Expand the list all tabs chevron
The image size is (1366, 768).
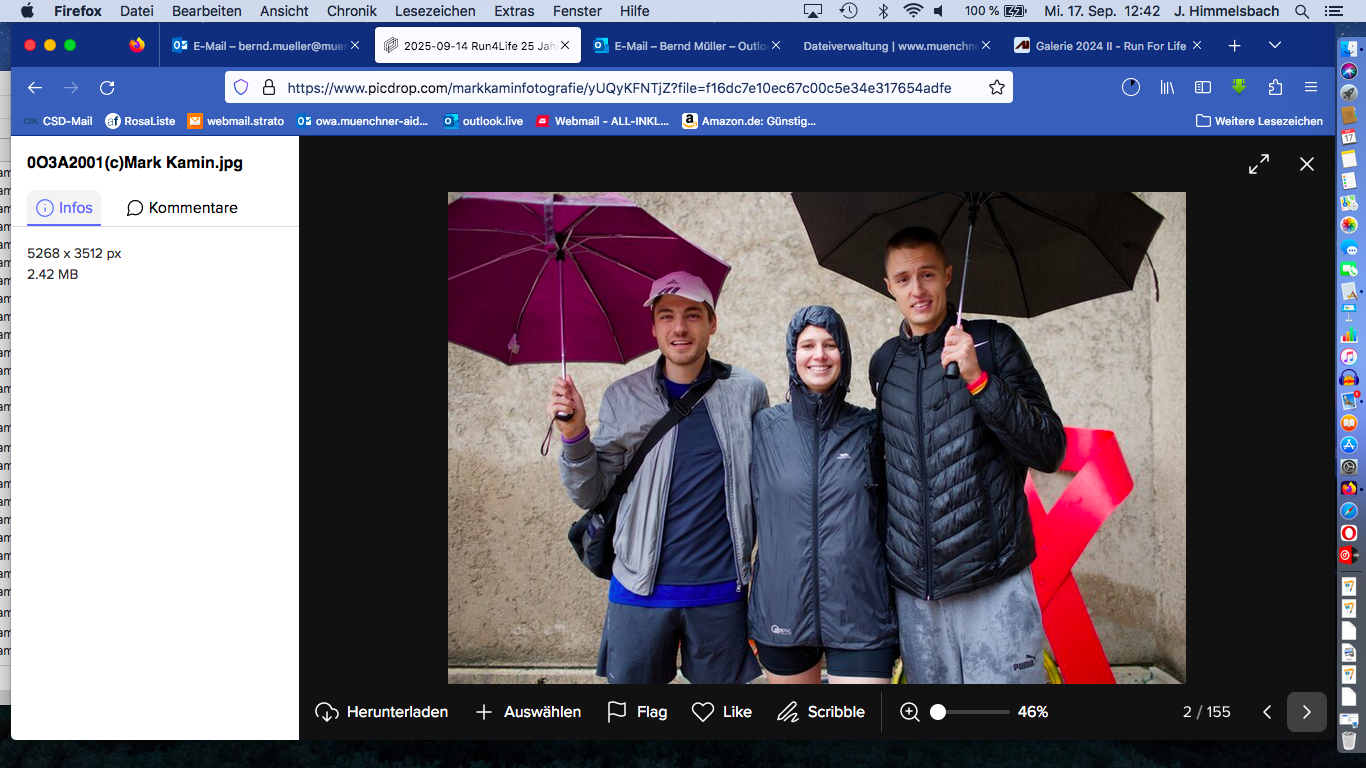pyautogui.click(x=1274, y=45)
